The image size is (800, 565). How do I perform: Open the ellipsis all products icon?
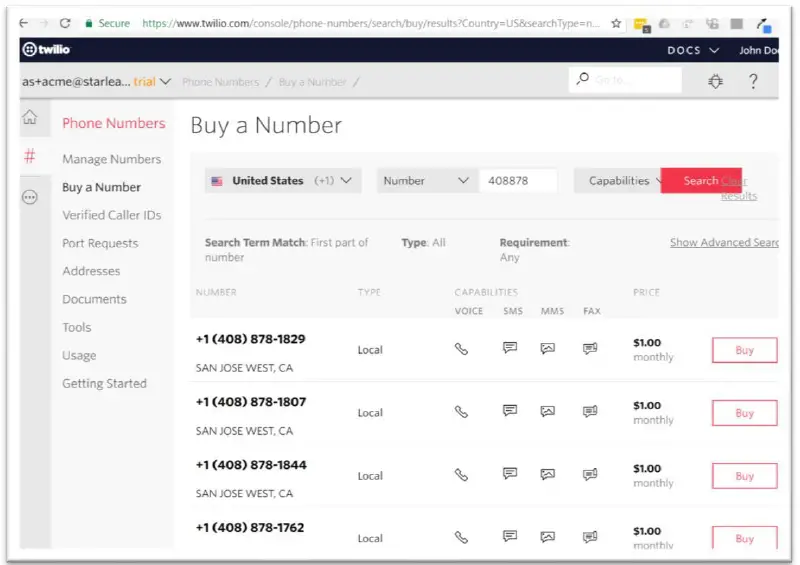point(30,197)
